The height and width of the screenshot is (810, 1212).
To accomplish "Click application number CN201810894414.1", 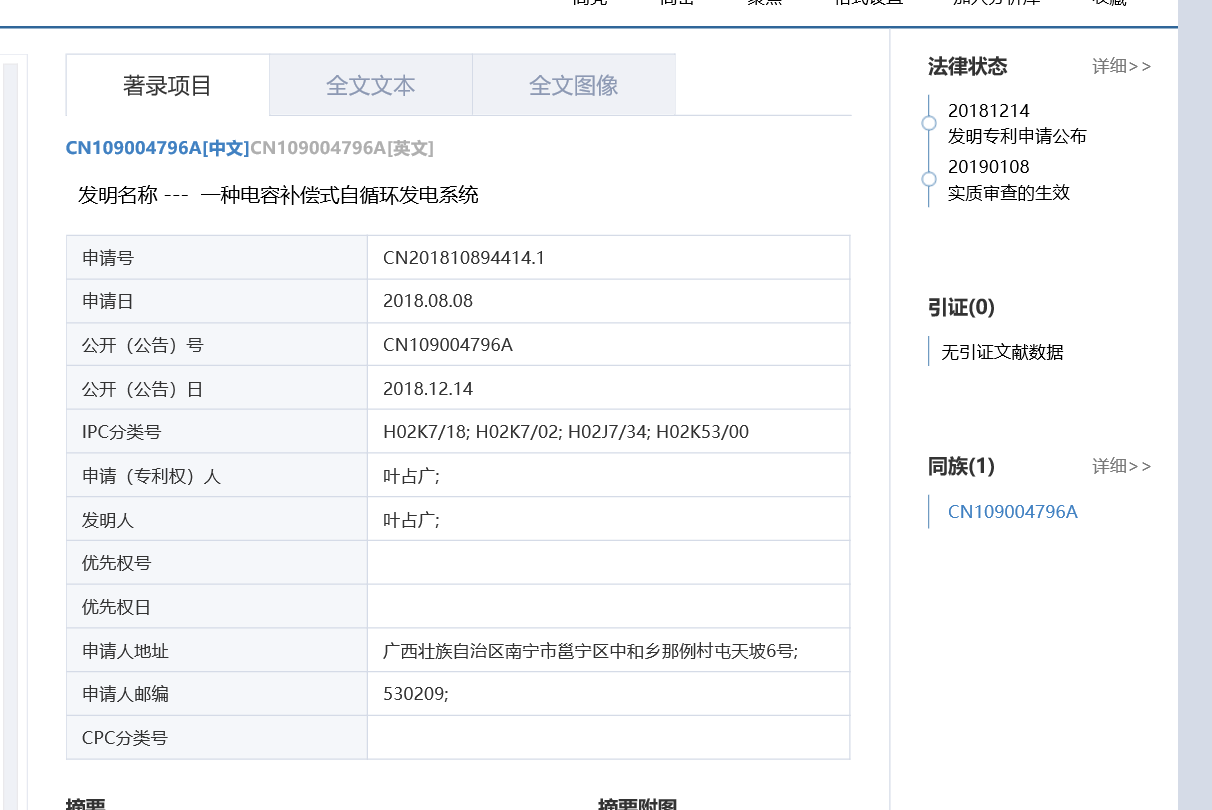I will click(464, 258).
